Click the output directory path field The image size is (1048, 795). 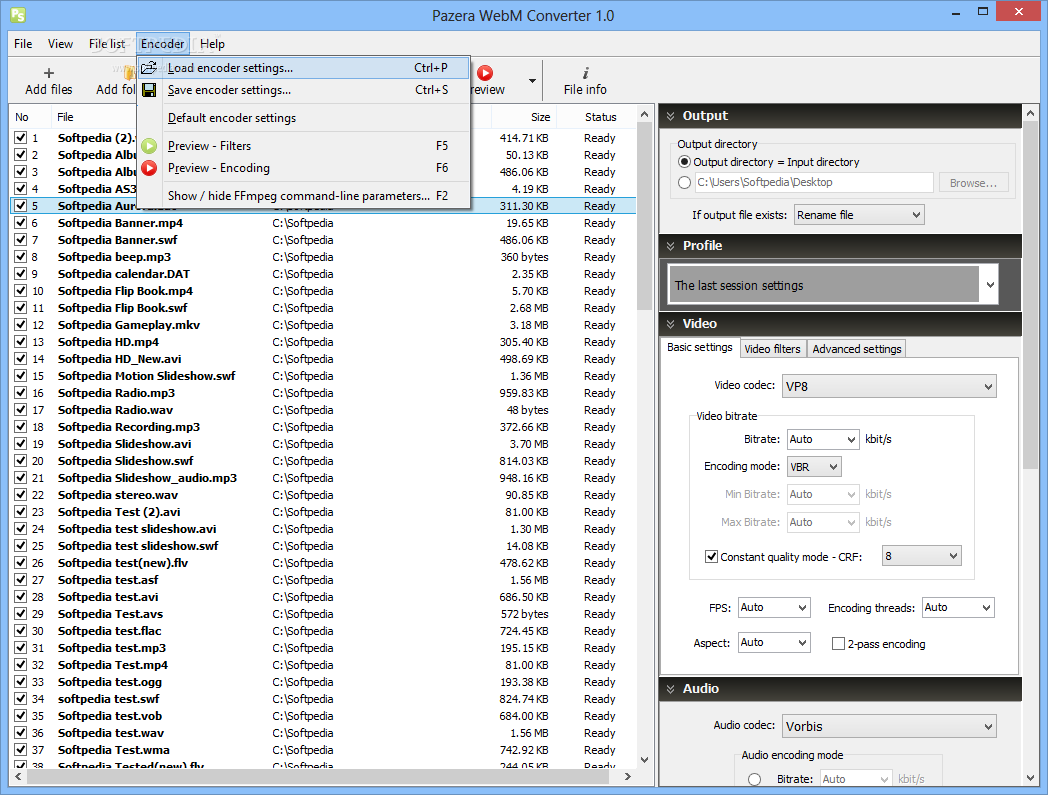tap(813, 183)
